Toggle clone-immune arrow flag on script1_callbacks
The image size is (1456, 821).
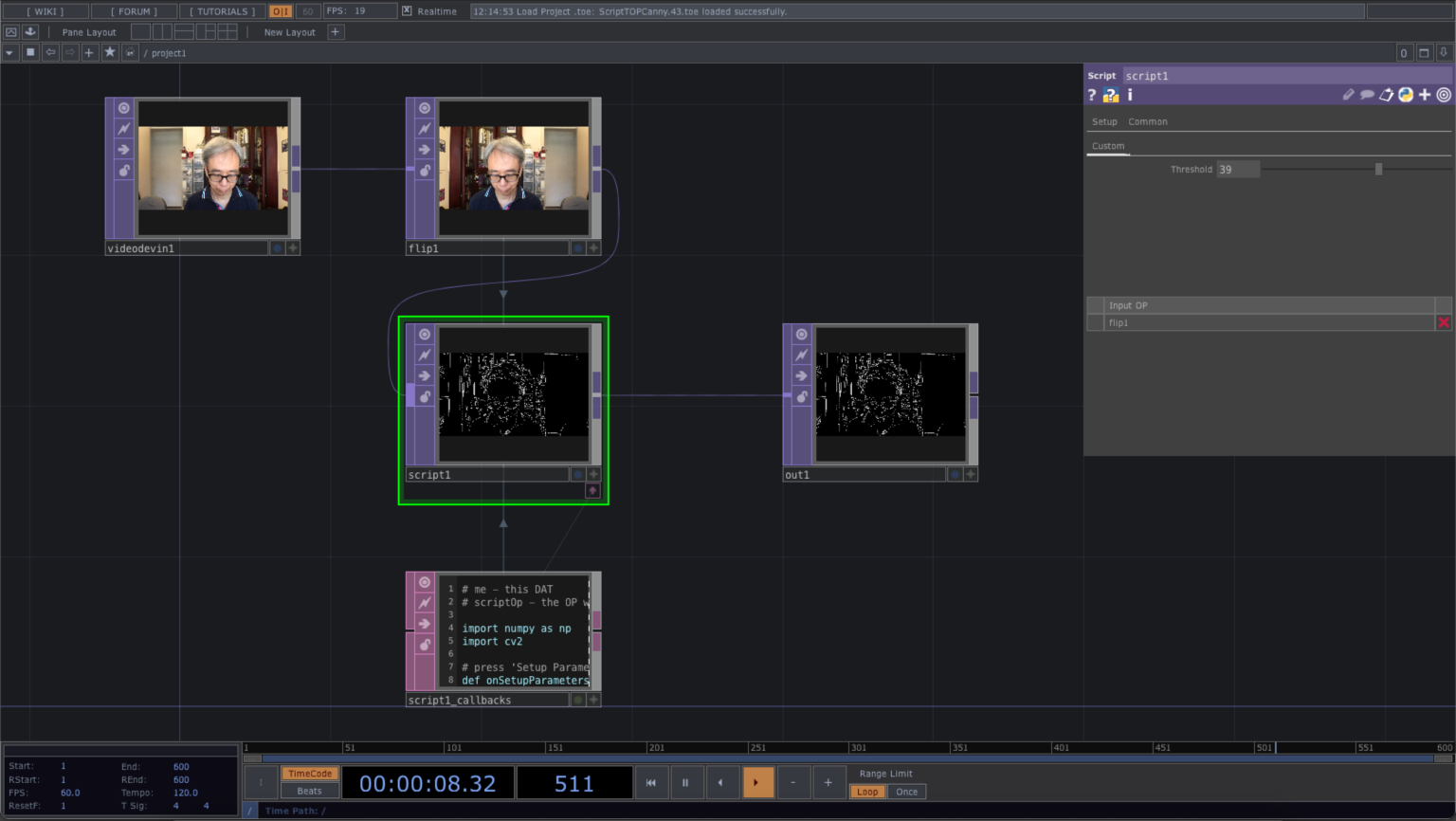coord(425,624)
